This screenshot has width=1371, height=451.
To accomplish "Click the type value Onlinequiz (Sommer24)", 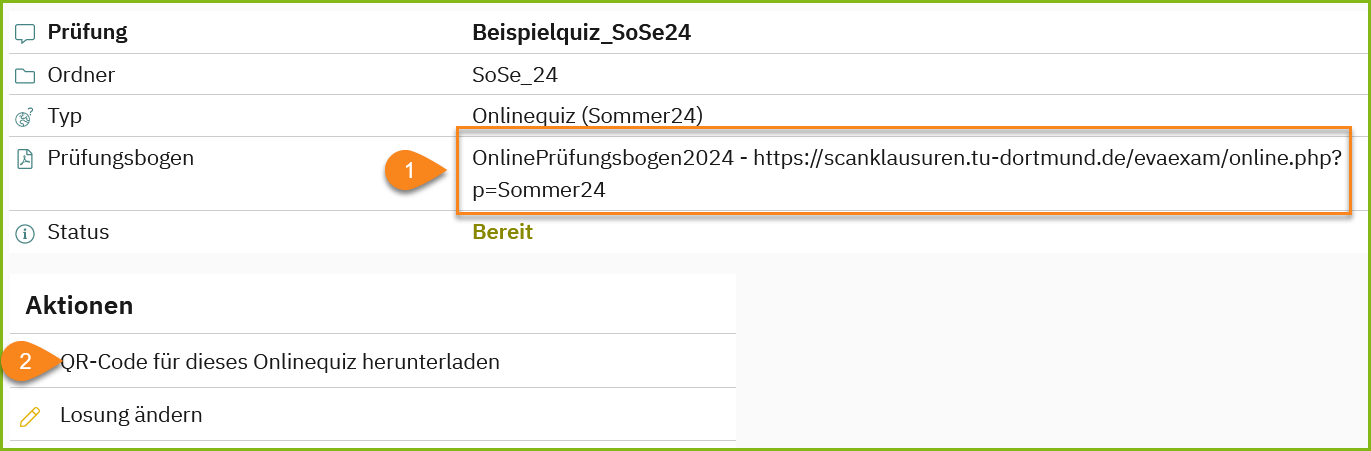I will 587,116.
